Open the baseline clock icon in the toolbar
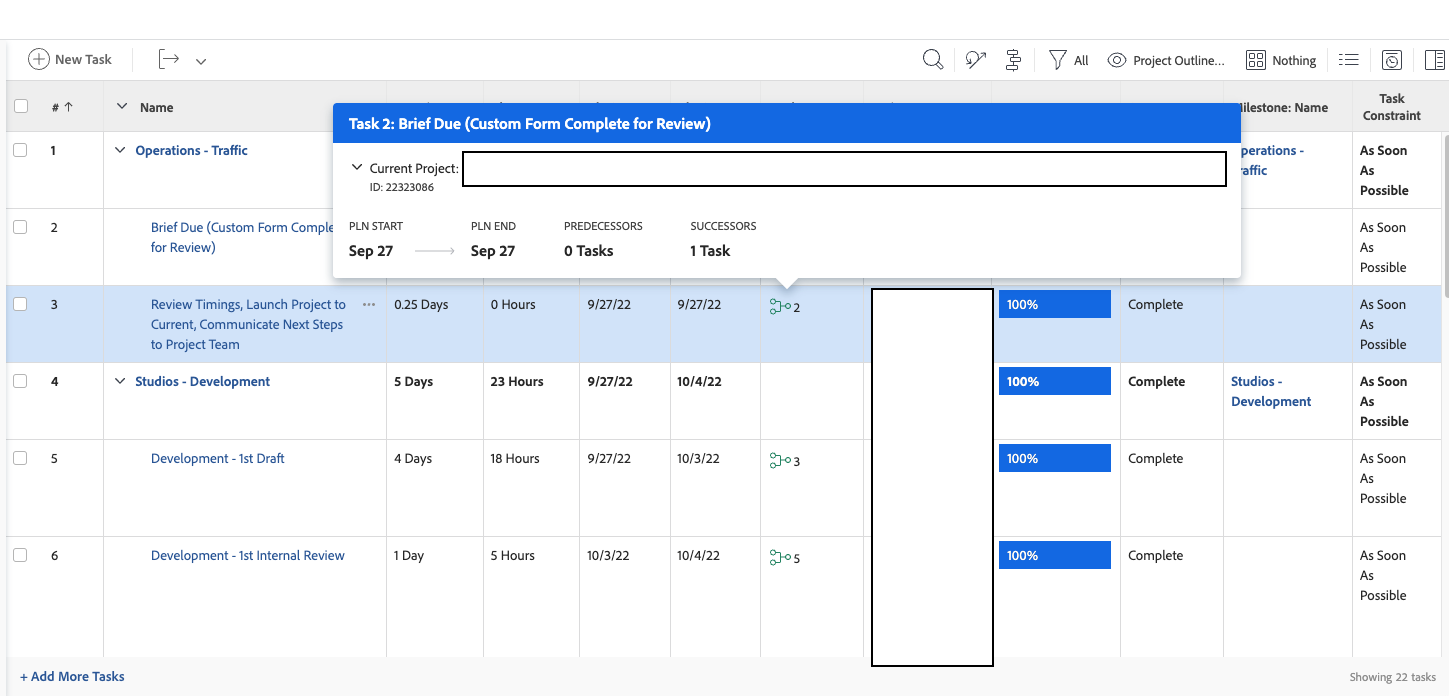Screen dimensions: 1449x696 (x=1392, y=60)
